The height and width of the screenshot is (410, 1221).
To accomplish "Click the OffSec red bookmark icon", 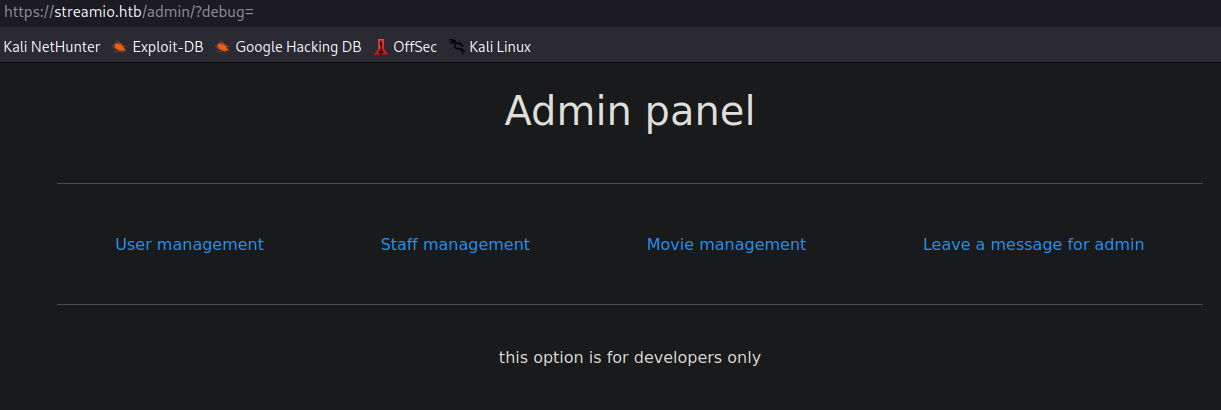I will 381,47.
